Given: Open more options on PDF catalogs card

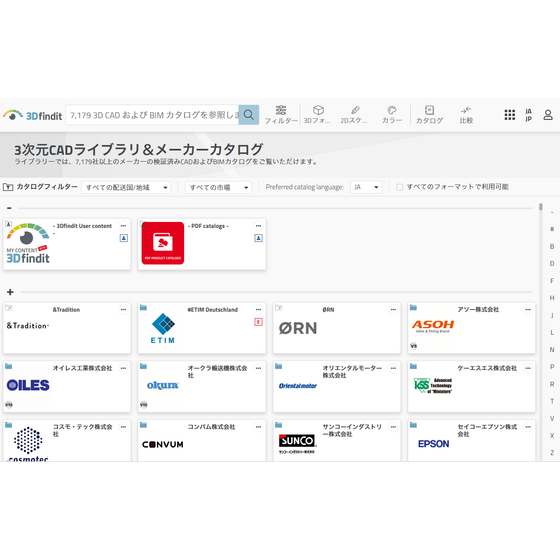Looking at the screenshot, I should tap(258, 226).
